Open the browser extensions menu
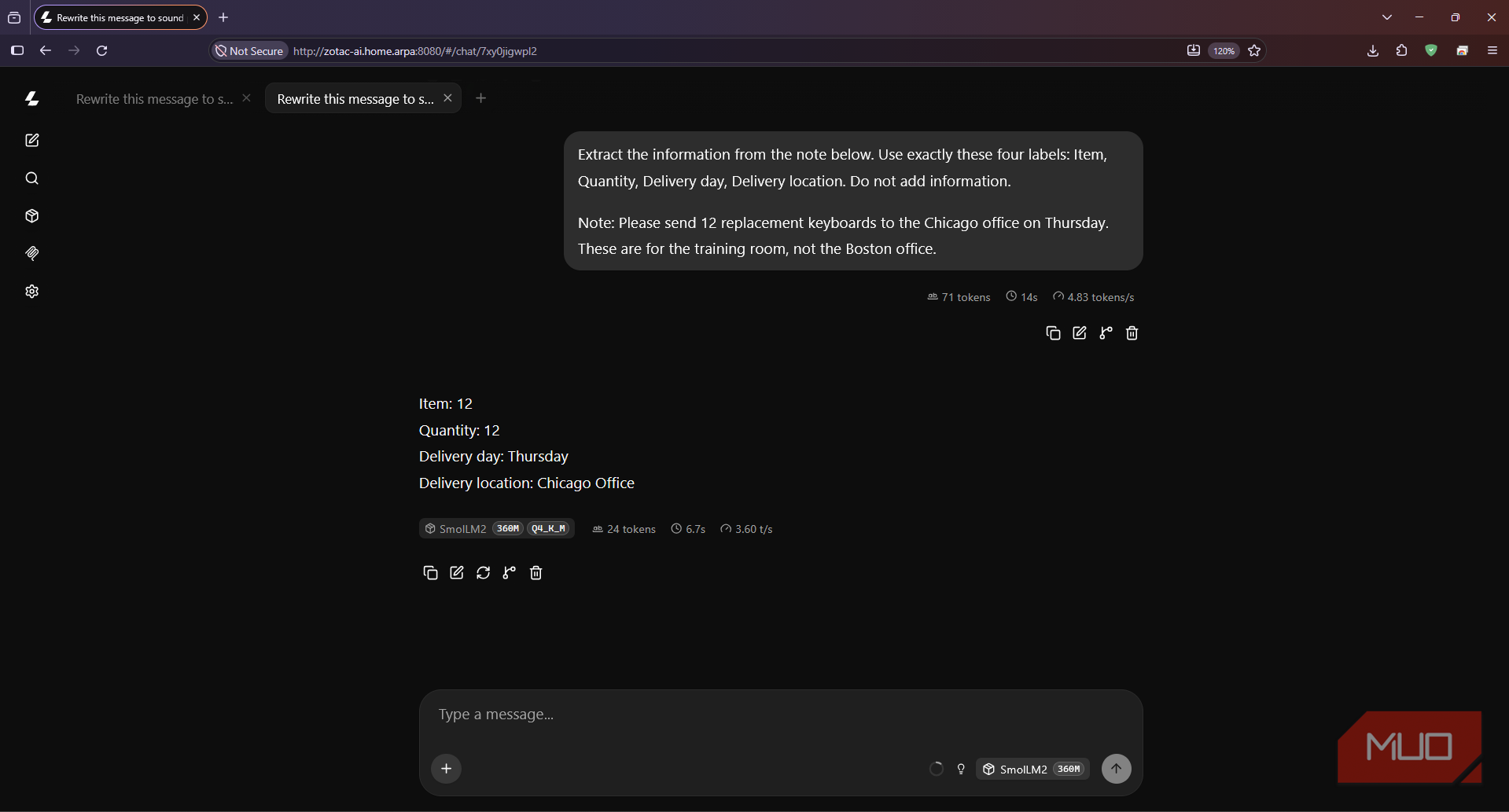1509x812 pixels. coord(1401,50)
